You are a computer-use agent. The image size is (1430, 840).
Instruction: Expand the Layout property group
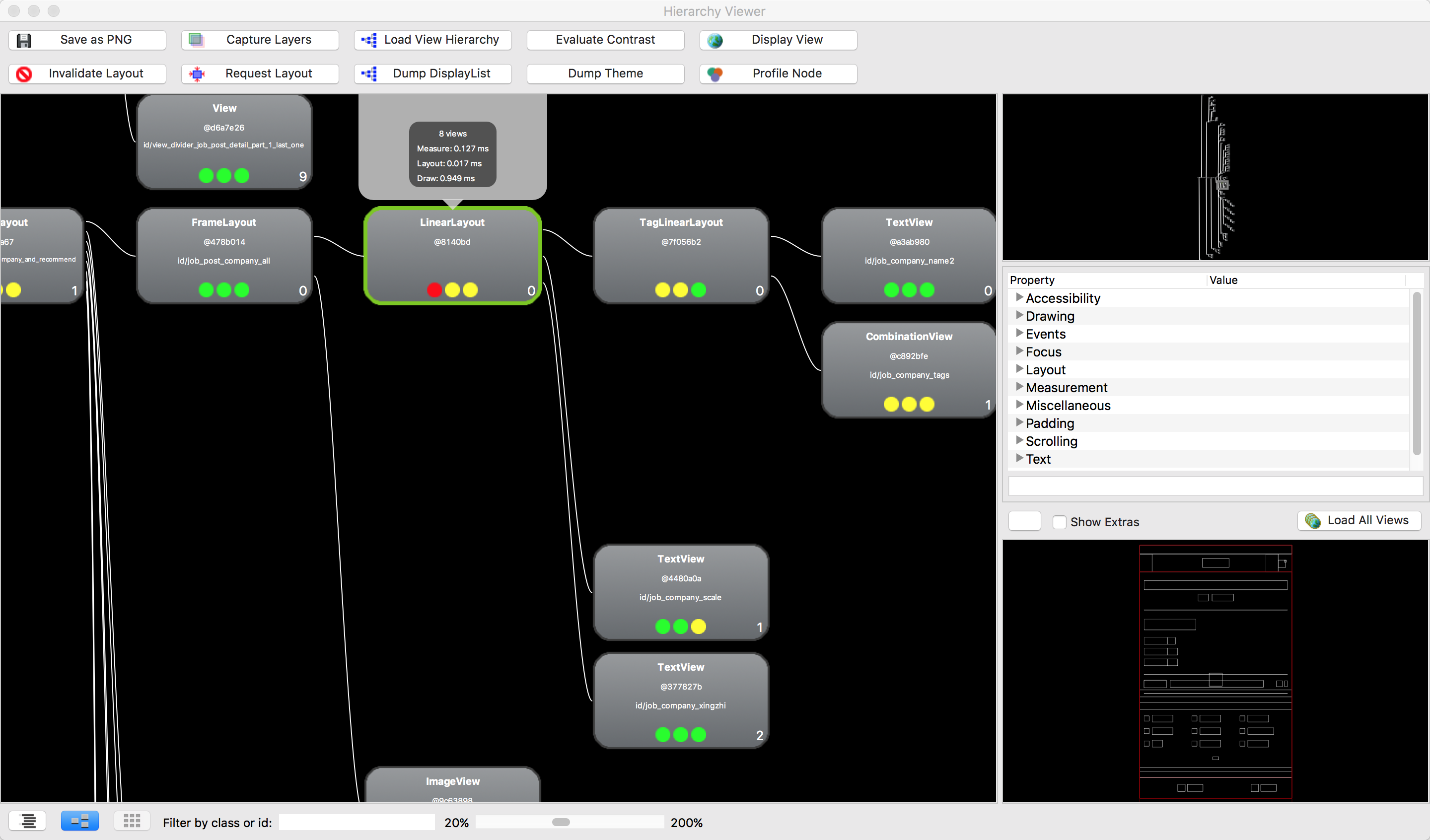(x=1019, y=369)
